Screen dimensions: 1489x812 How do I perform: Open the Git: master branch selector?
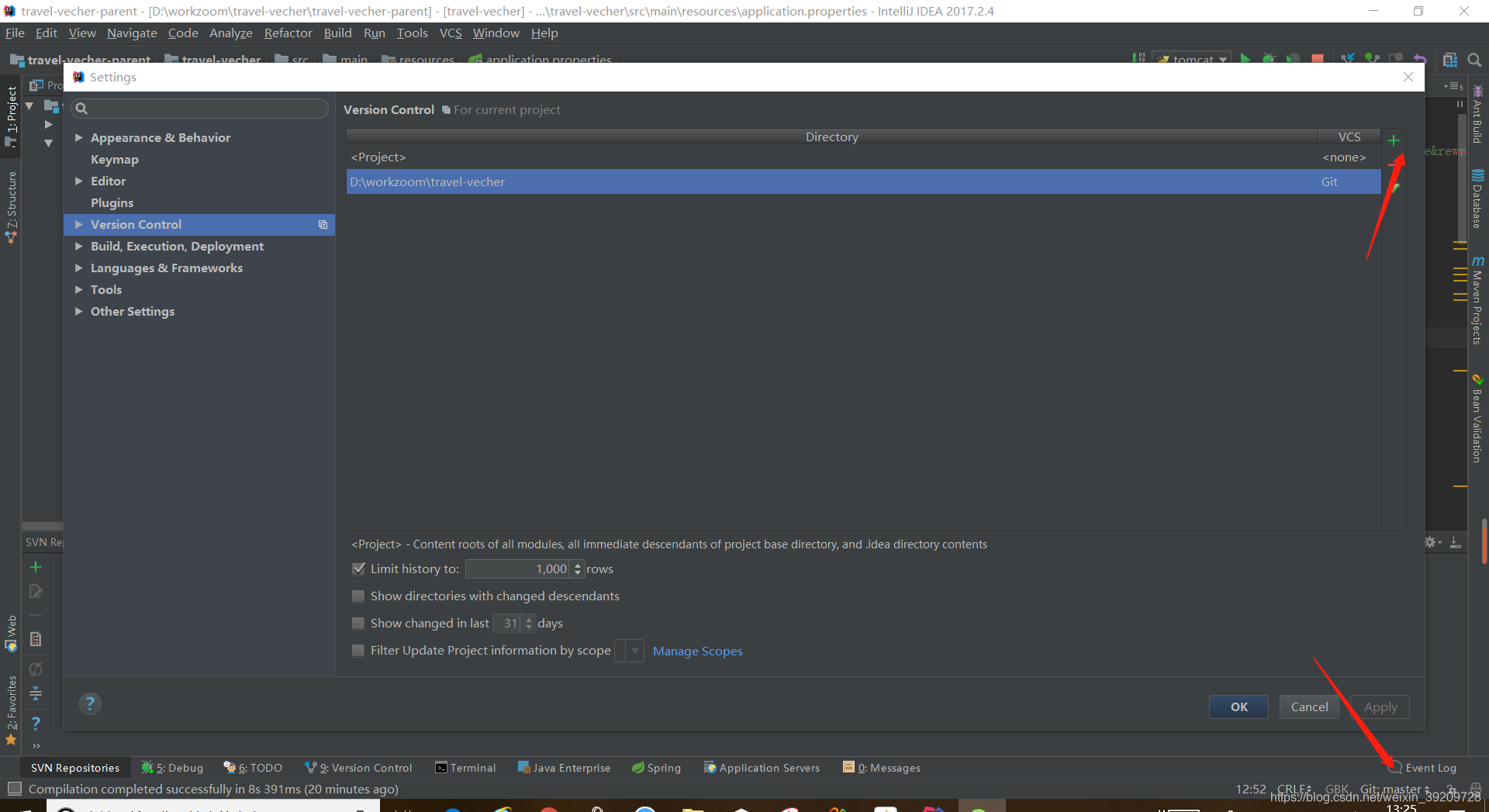click(1394, 789)
